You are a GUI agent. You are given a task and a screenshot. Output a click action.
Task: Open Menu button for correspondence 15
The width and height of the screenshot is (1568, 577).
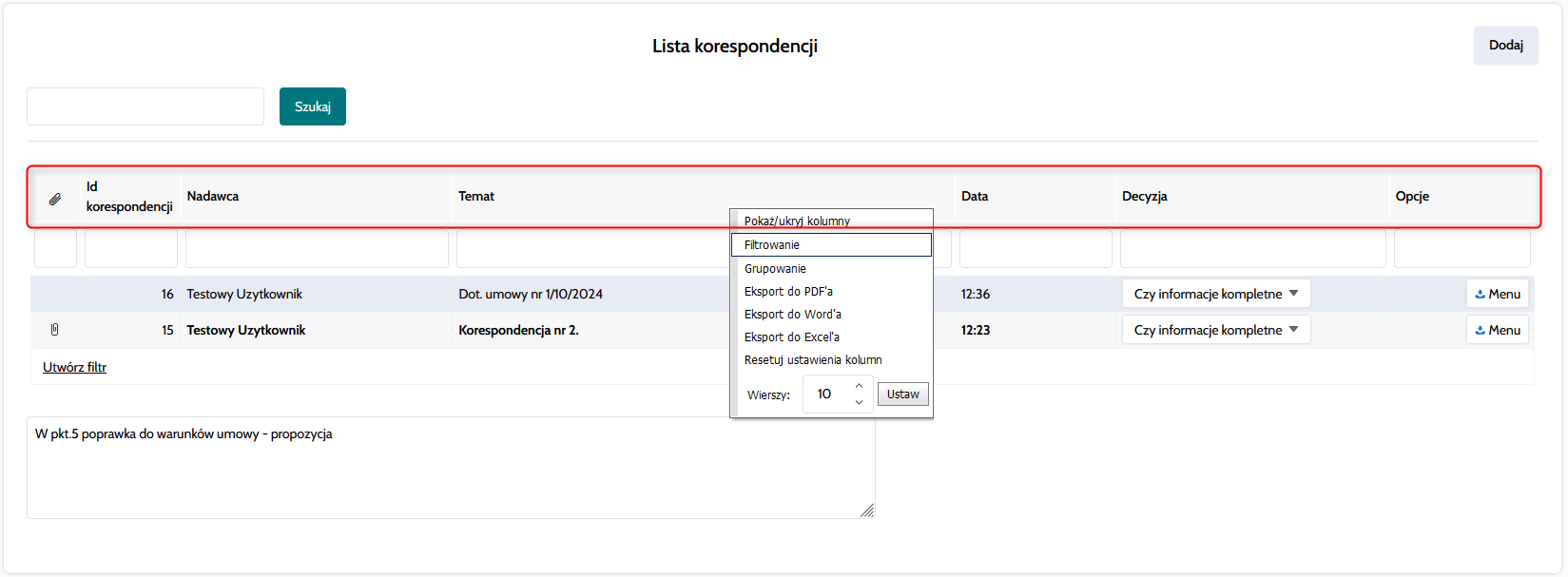(x=1497, y=330)
